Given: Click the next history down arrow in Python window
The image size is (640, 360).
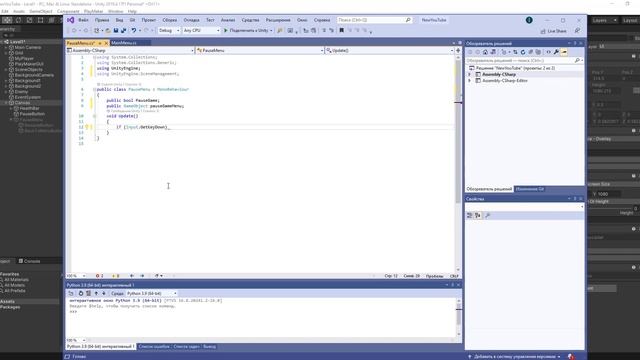Looking at the screenshot, I should point(104,293).
